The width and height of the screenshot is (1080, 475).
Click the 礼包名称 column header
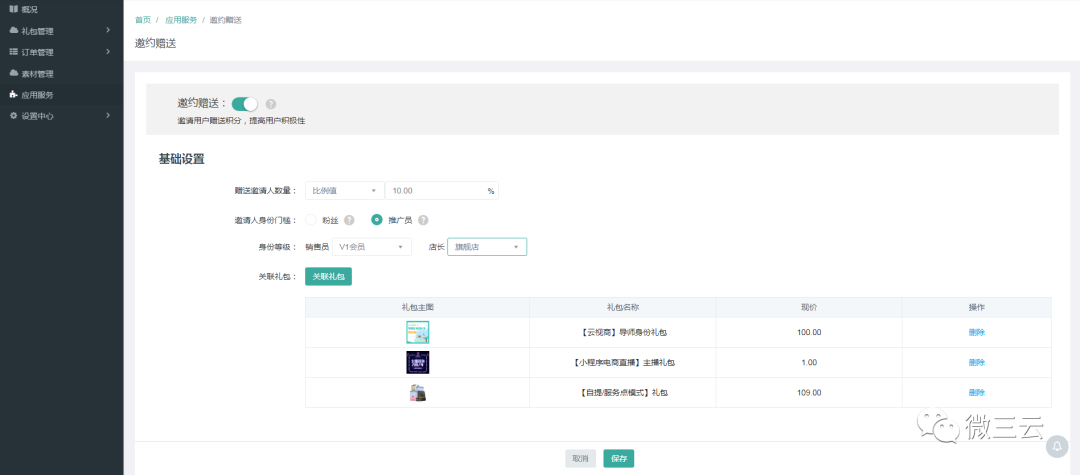623,307
